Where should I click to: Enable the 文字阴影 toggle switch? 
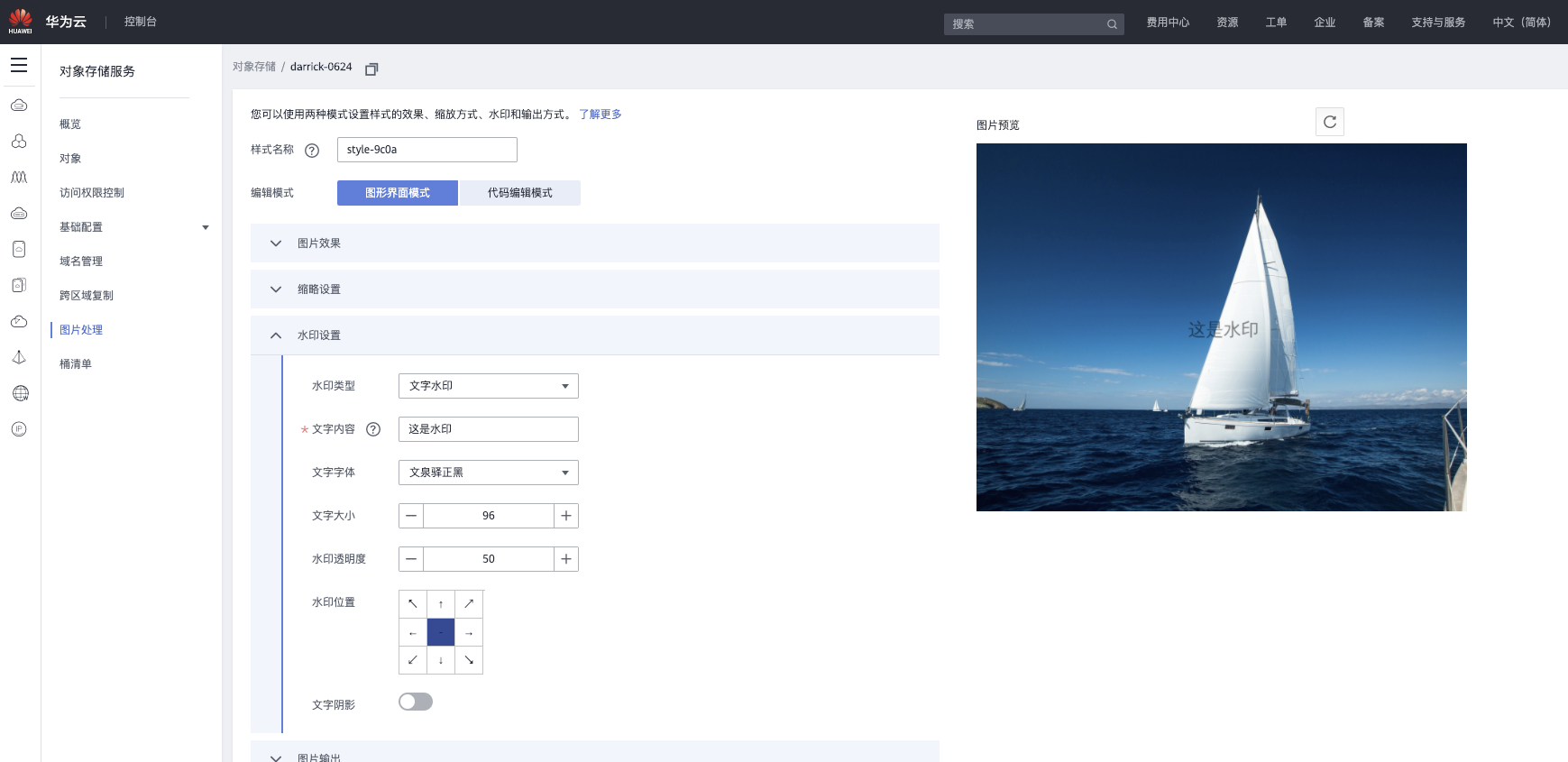[x=416, y=702]
